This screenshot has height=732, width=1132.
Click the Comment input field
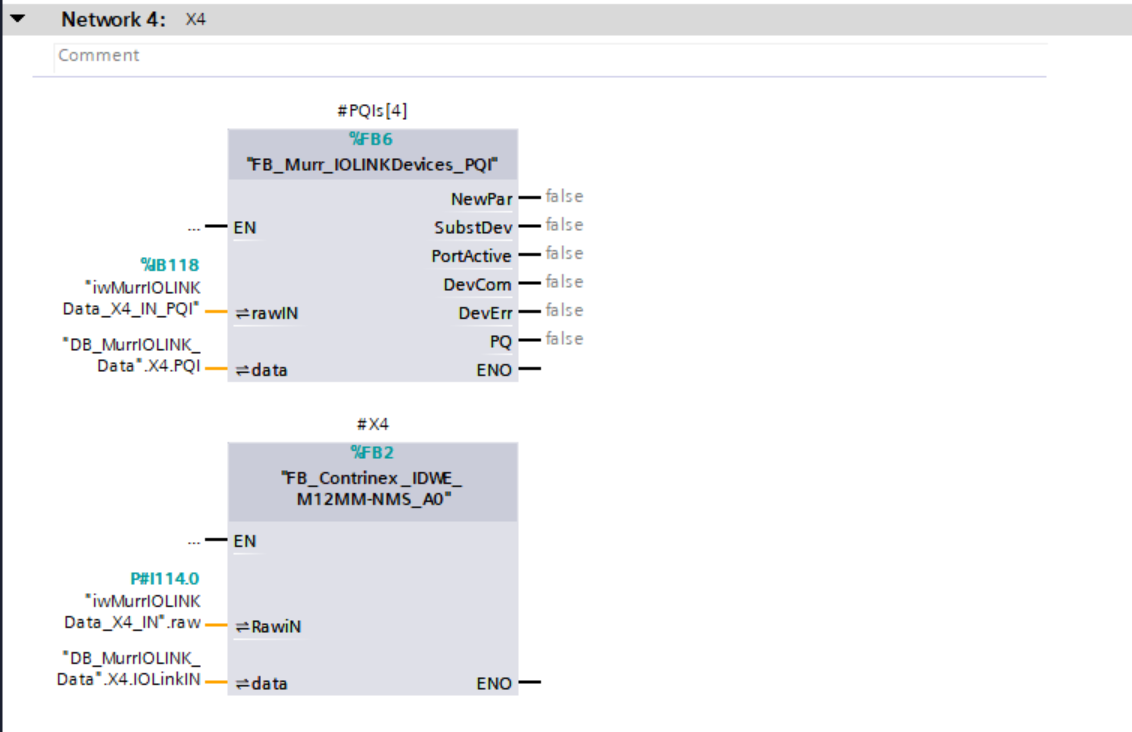coord(550,56)
